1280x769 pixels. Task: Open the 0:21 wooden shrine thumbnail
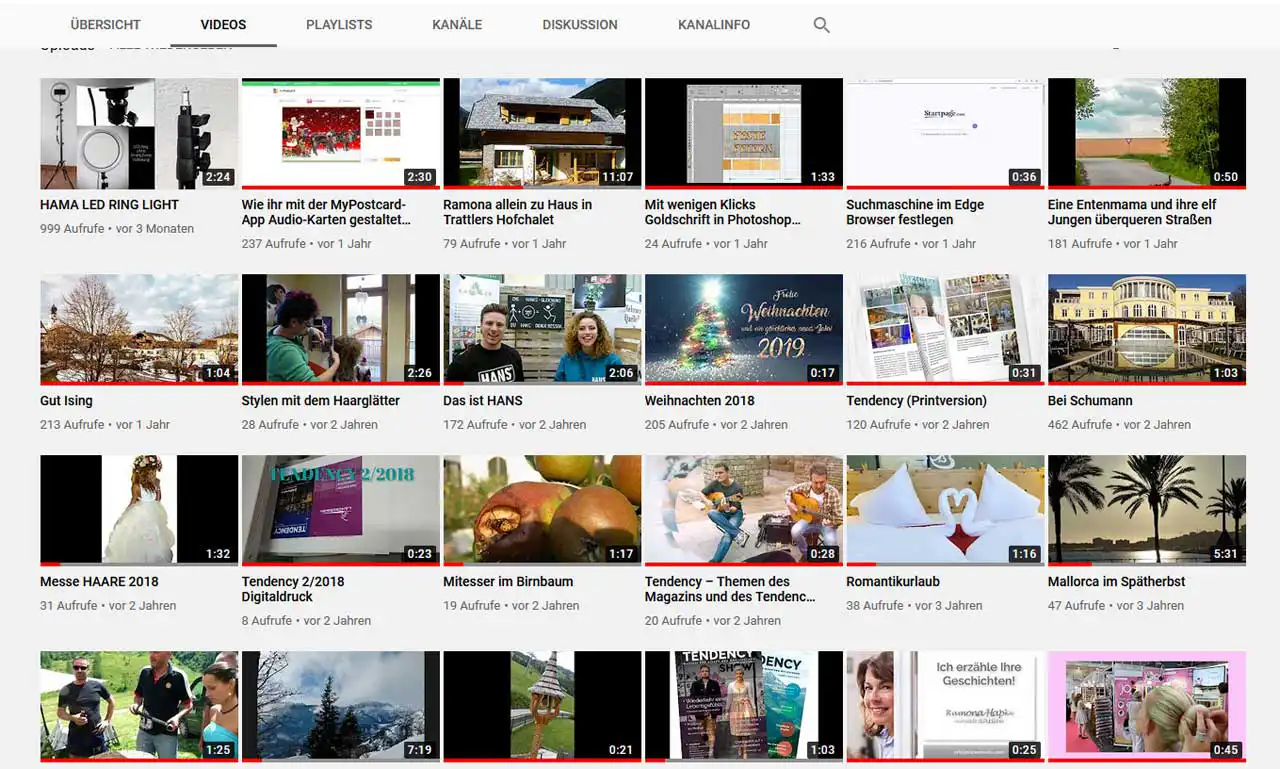[x=542, y=707]
